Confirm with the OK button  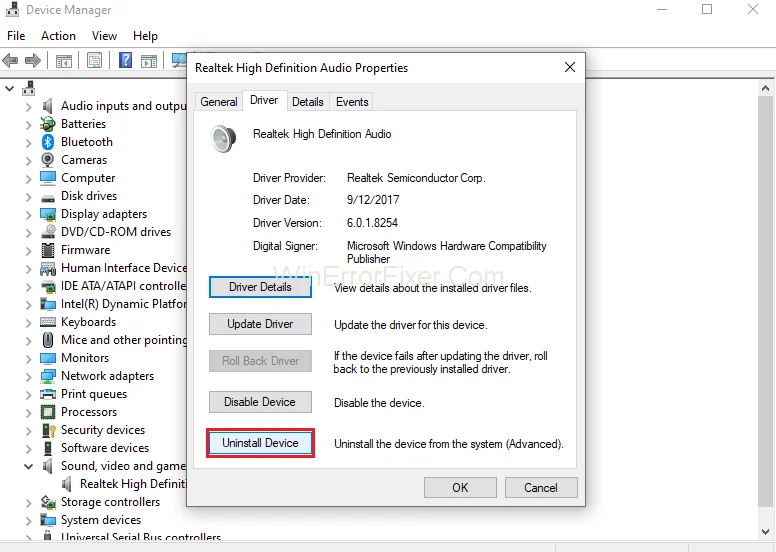coord(460,488)
